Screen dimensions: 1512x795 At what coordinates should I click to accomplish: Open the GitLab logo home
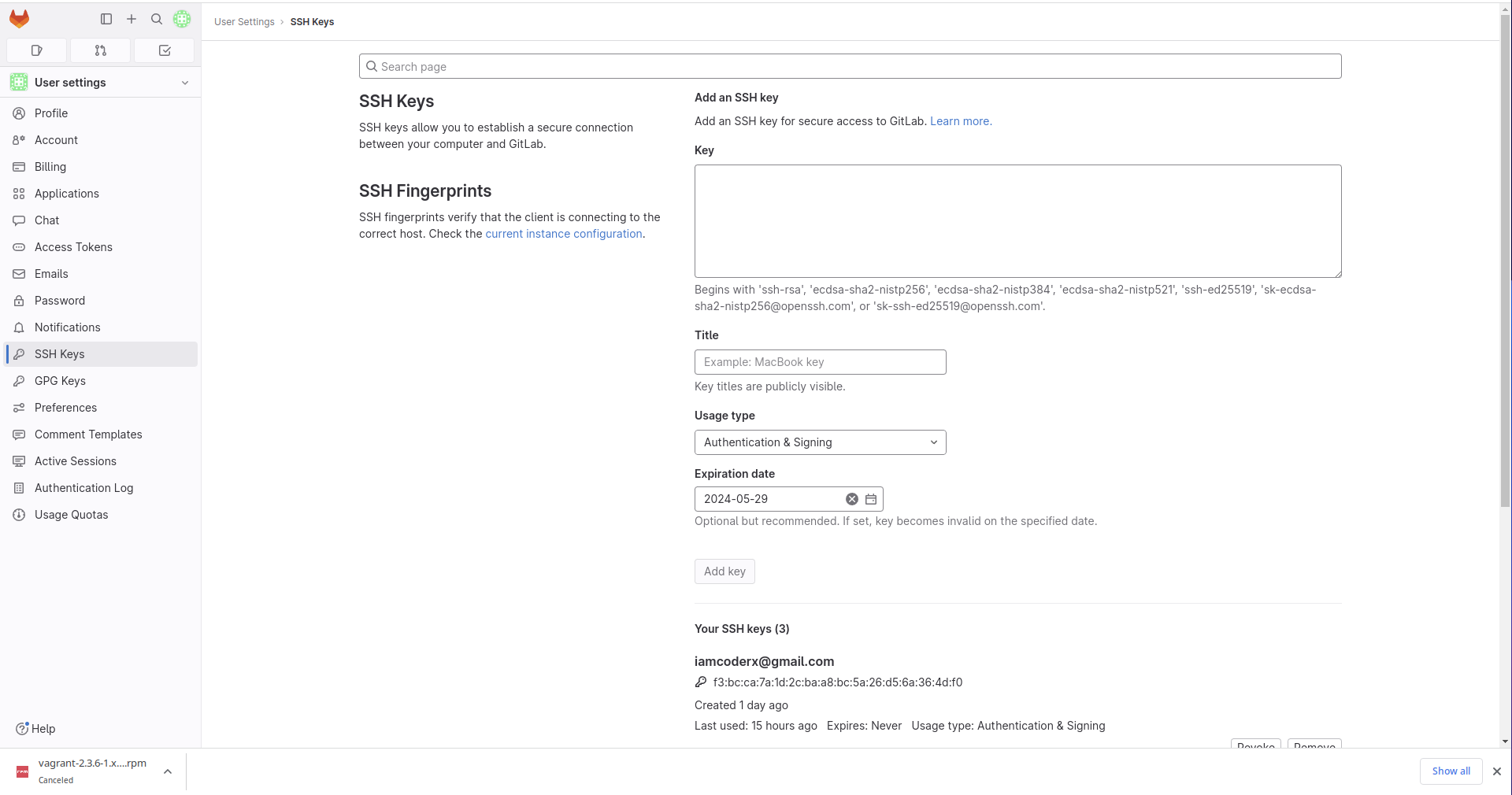[x=19, y=19]
